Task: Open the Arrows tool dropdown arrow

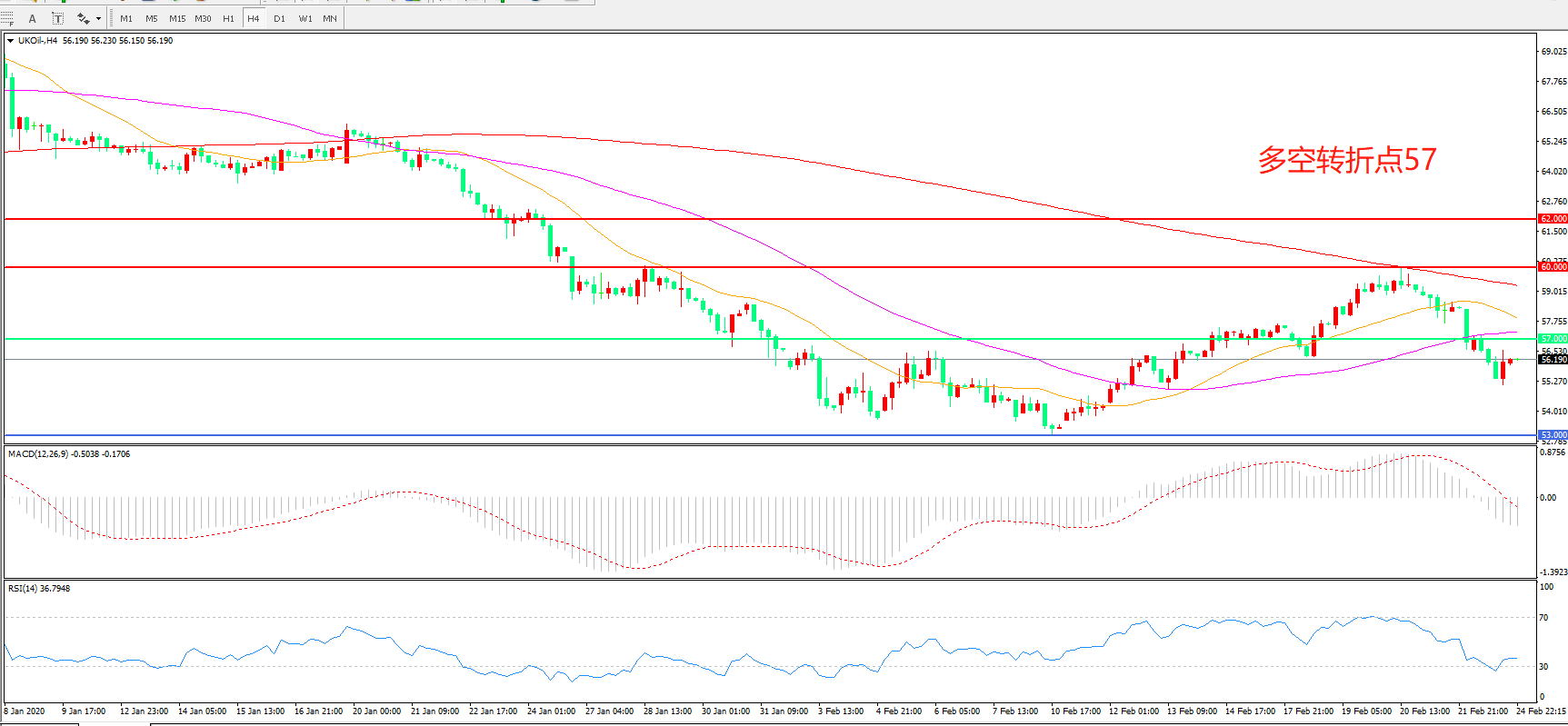Action: pos(98,18)
